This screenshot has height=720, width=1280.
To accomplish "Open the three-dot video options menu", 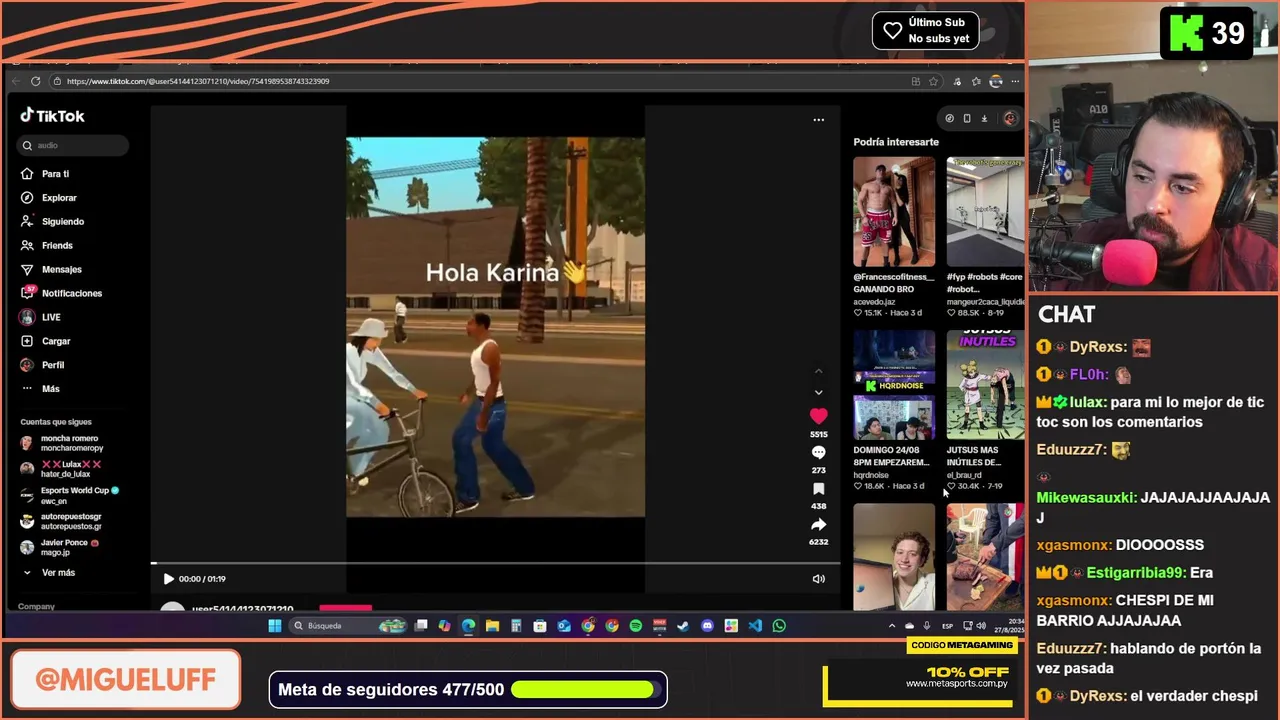I will 818,120.
